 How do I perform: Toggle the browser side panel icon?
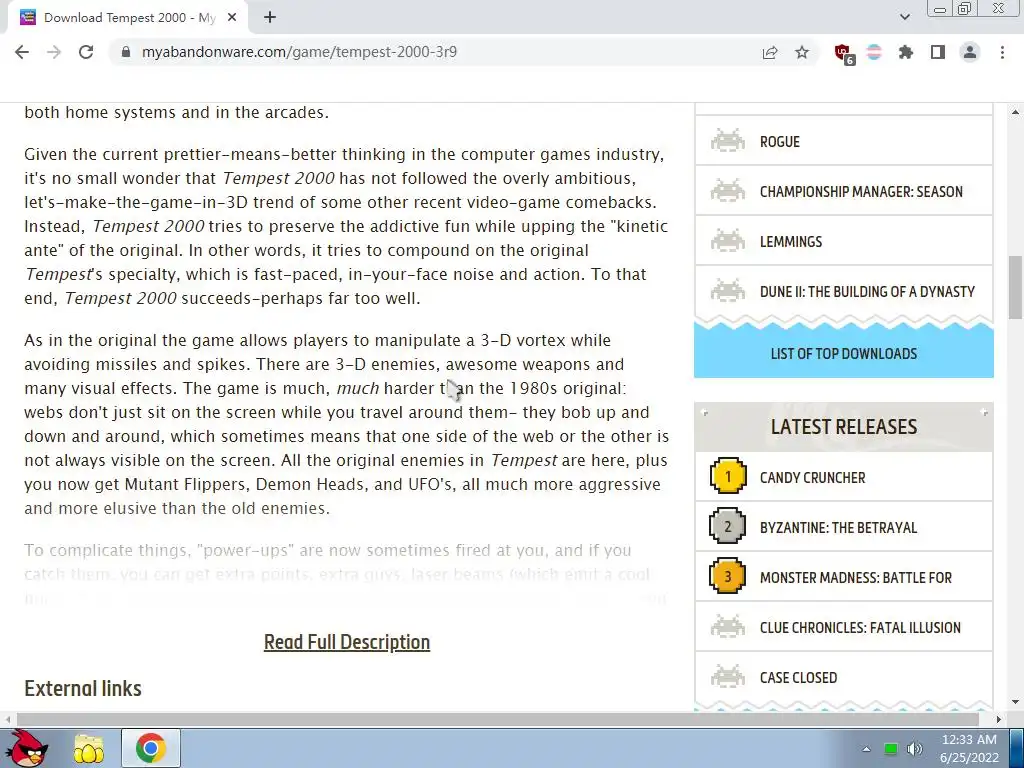pyautogui.click(x=938, y=52)
